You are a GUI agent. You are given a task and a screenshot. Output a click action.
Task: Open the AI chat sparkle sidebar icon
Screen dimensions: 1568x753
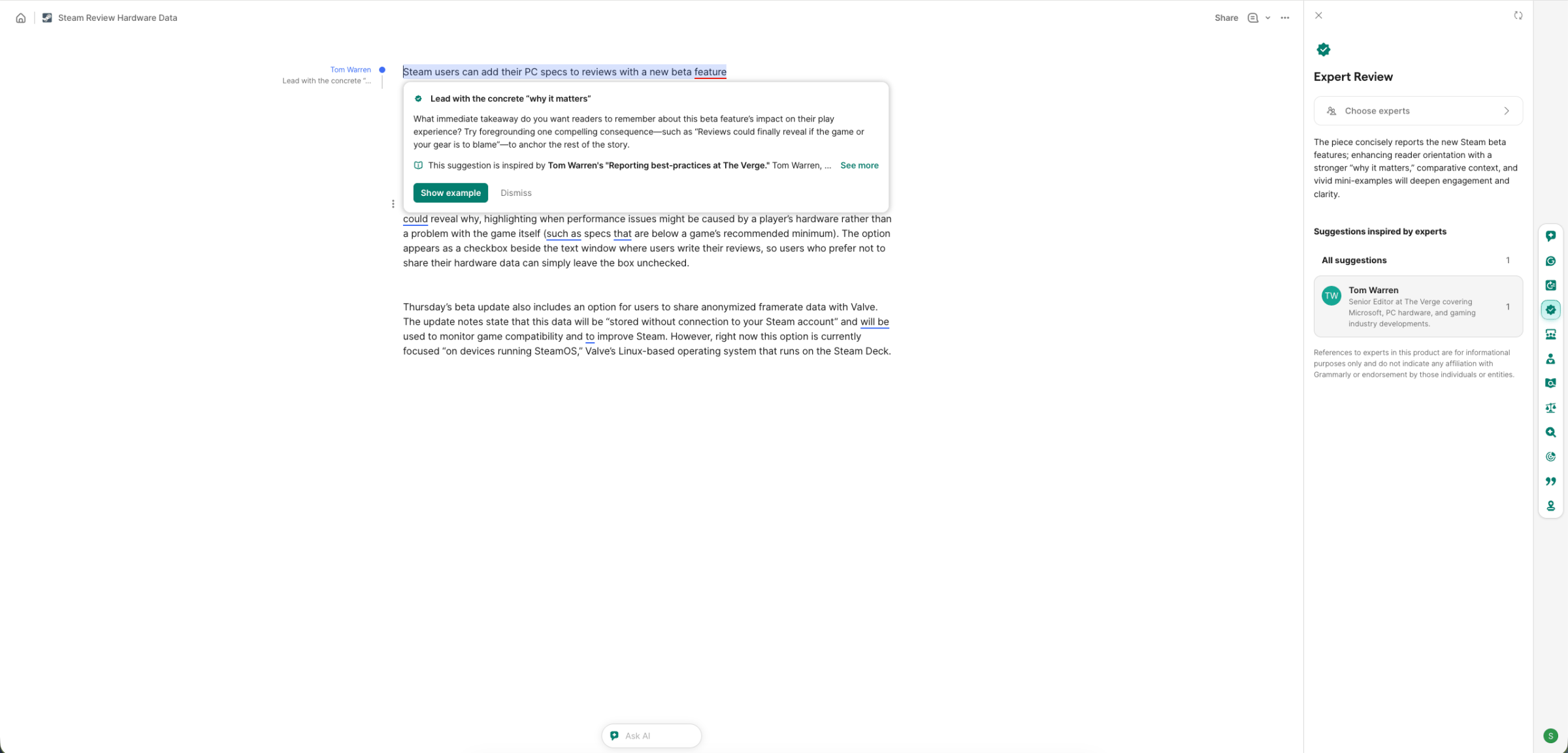1550,236
